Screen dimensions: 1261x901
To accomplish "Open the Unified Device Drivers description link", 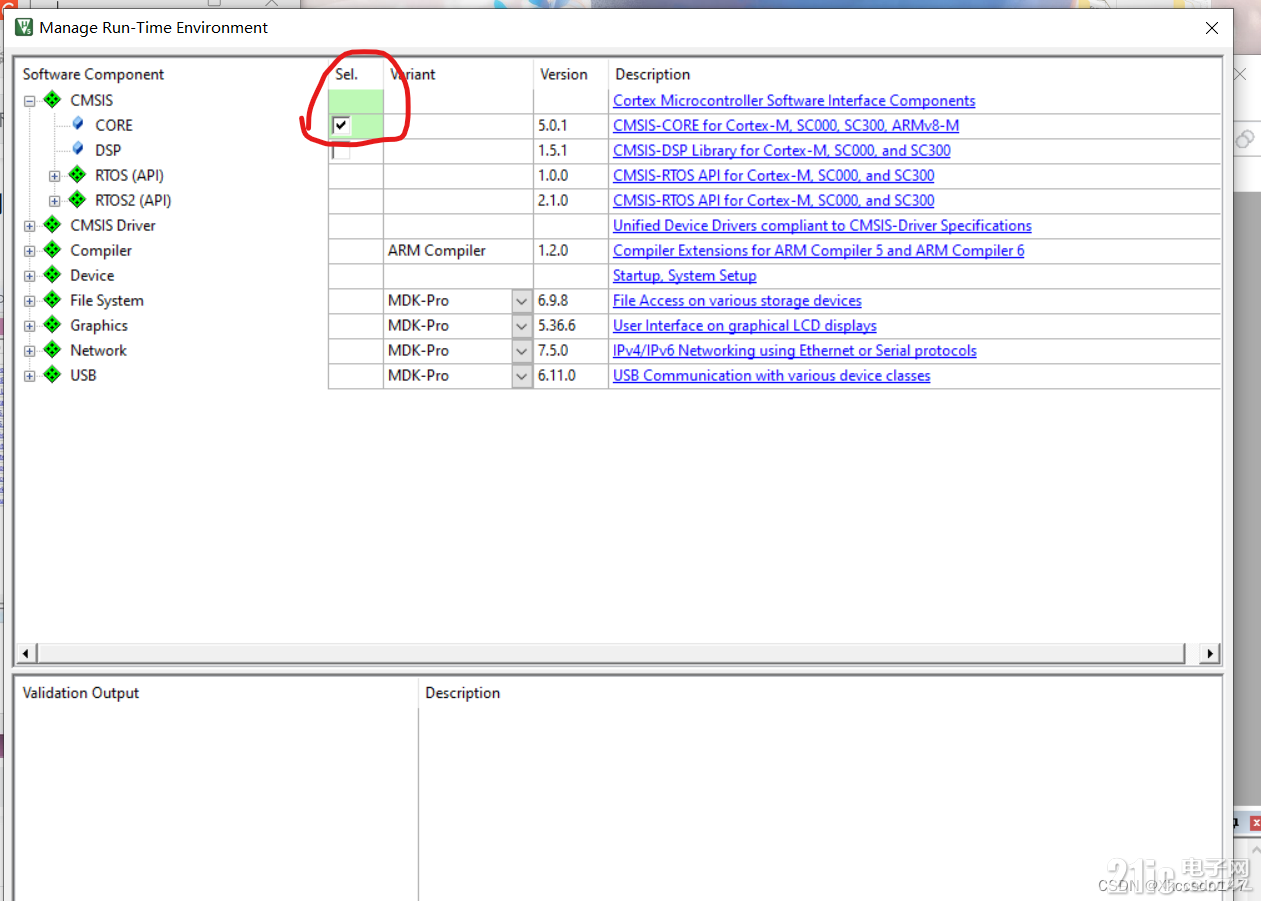I will click(x=822, y=225).
